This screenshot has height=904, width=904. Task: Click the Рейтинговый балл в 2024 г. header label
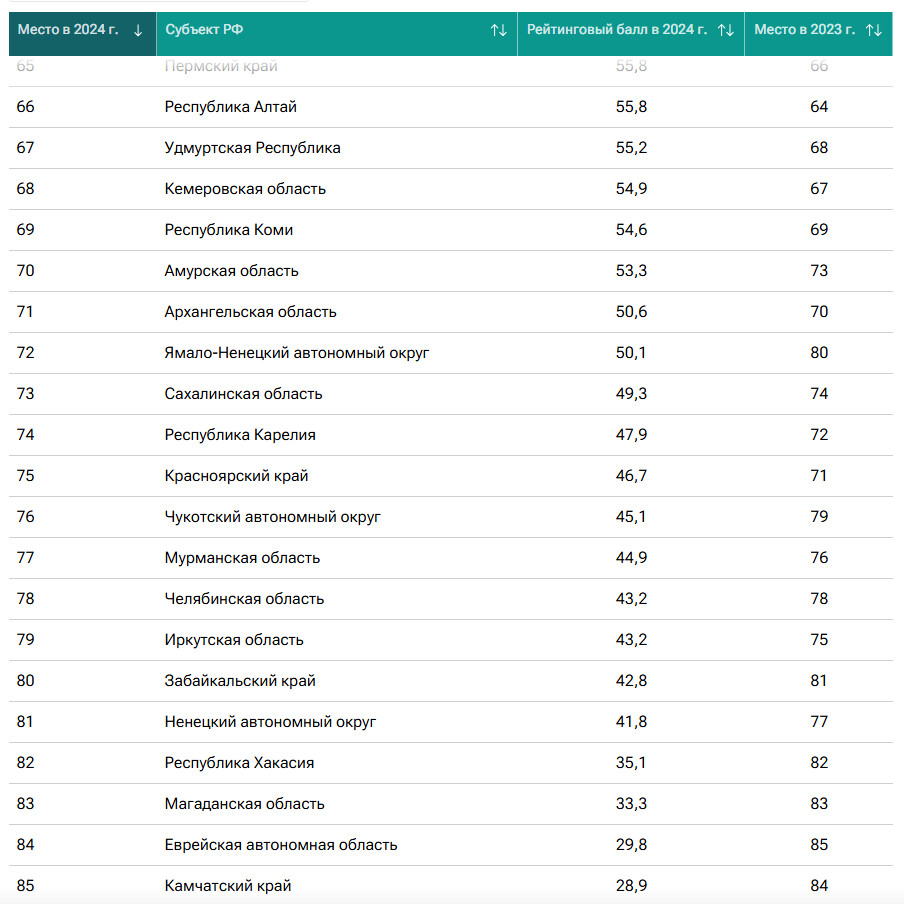coord(617,30)
